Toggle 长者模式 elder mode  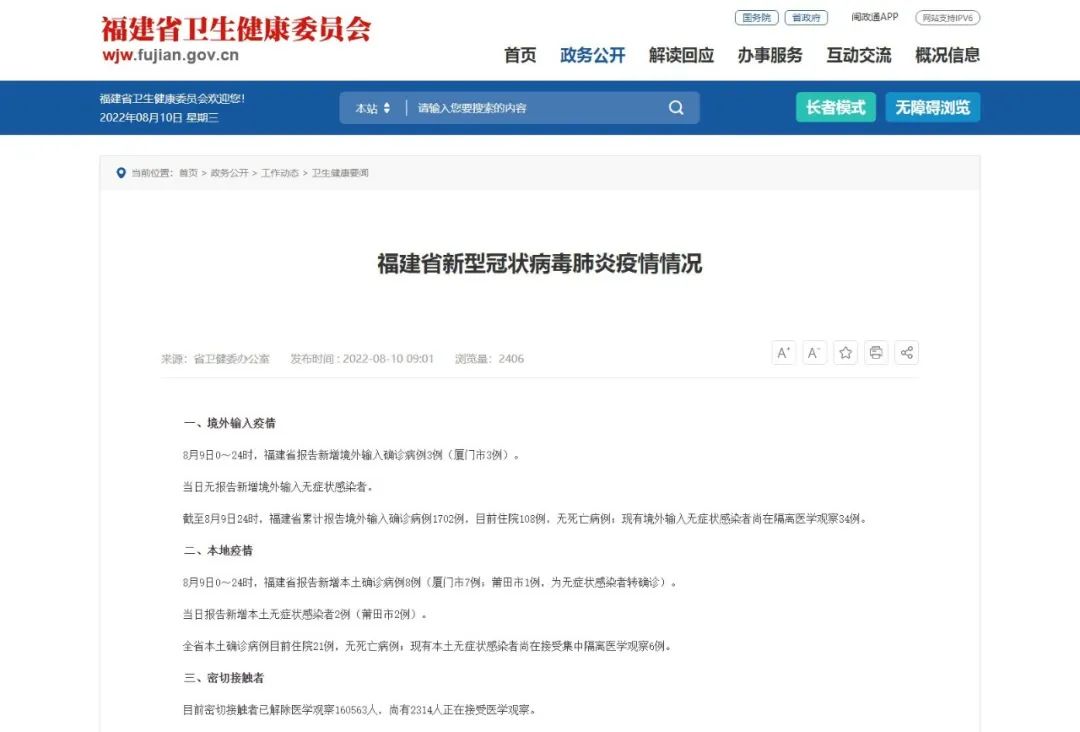[835, 108]
